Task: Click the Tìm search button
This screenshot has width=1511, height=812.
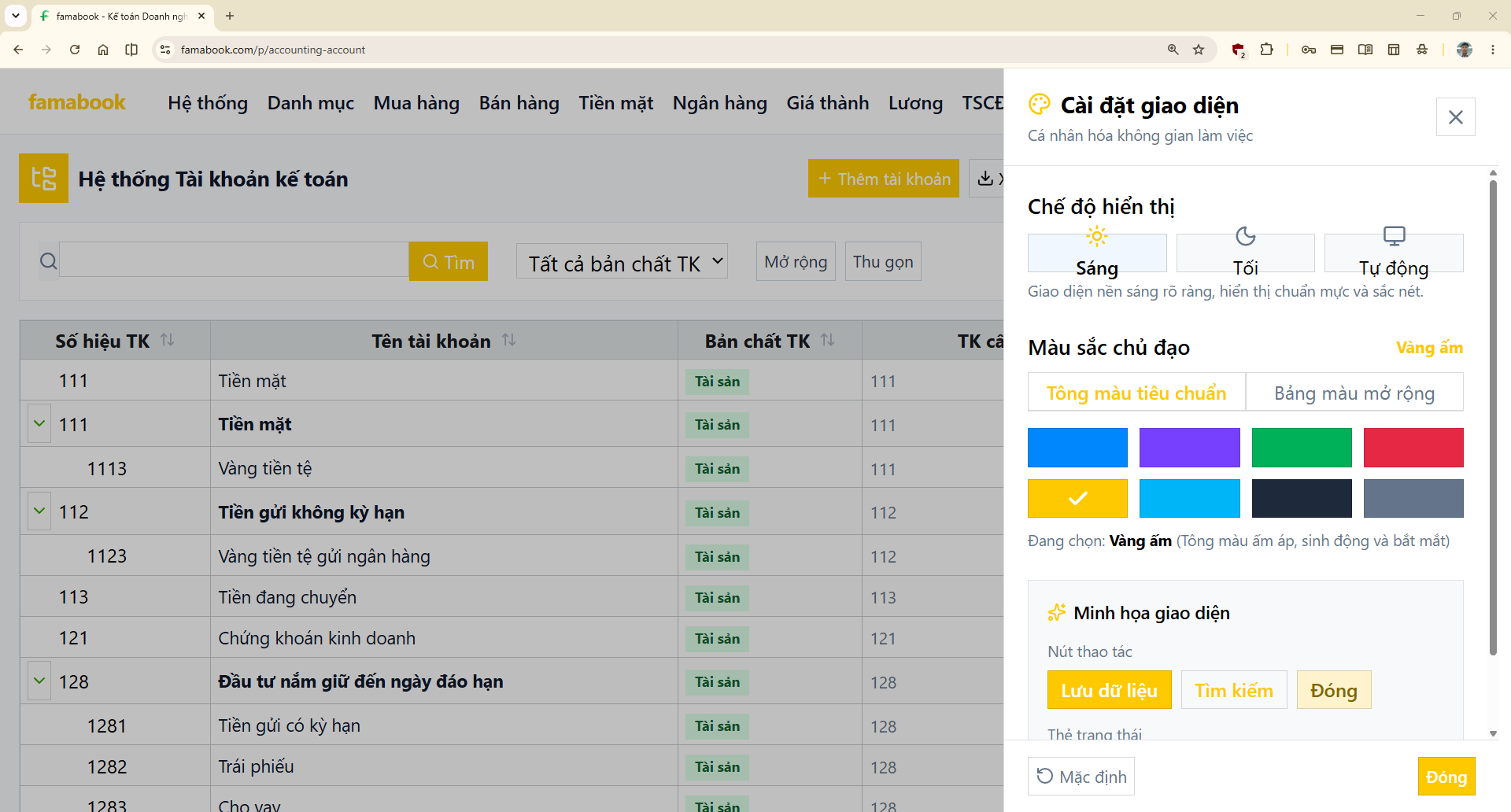Action: coord(449,261)
